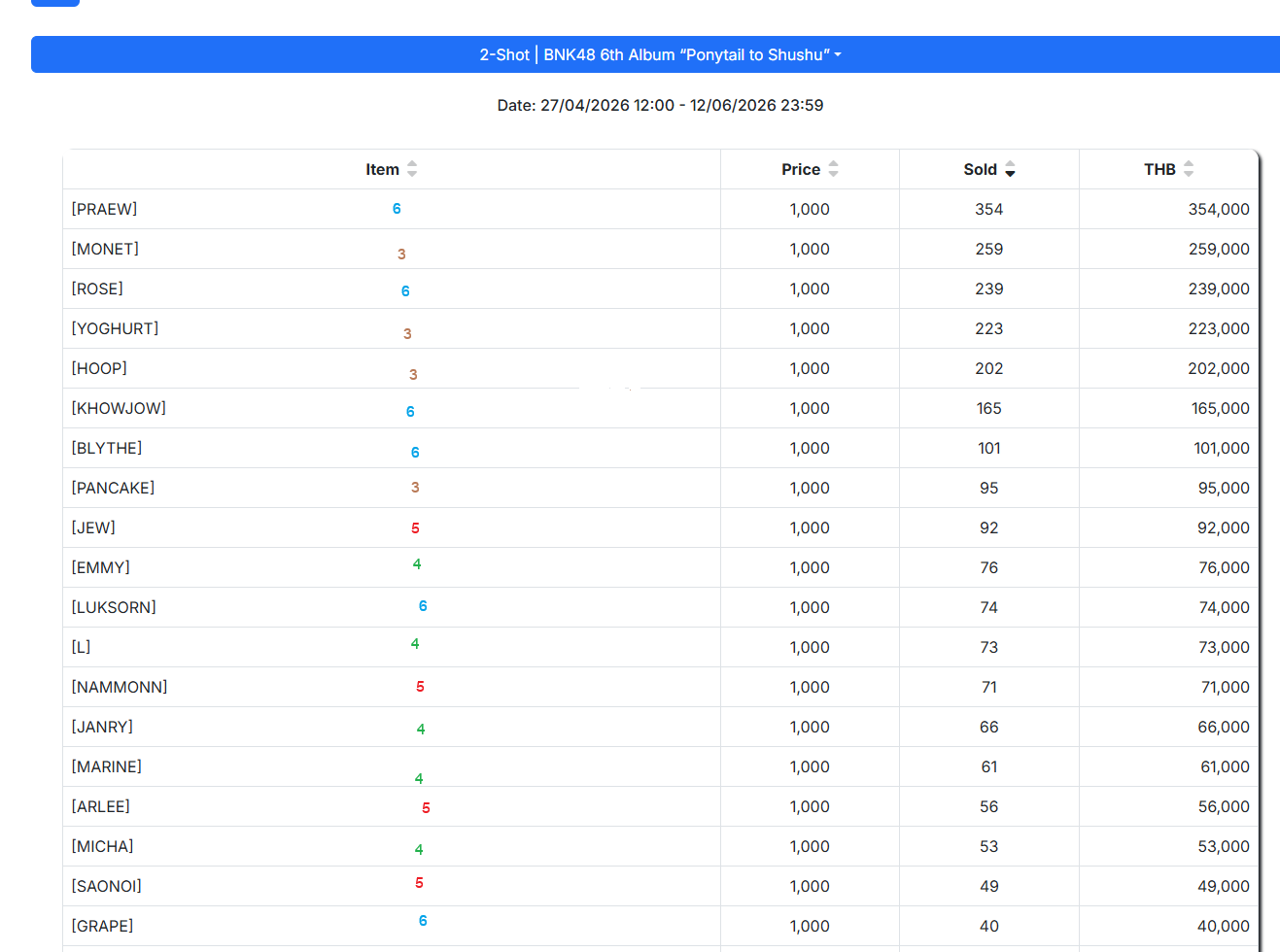Click the Sold column header label
Image resolution: width=1280 pixels, height=952 pixels.
point(980,169)
